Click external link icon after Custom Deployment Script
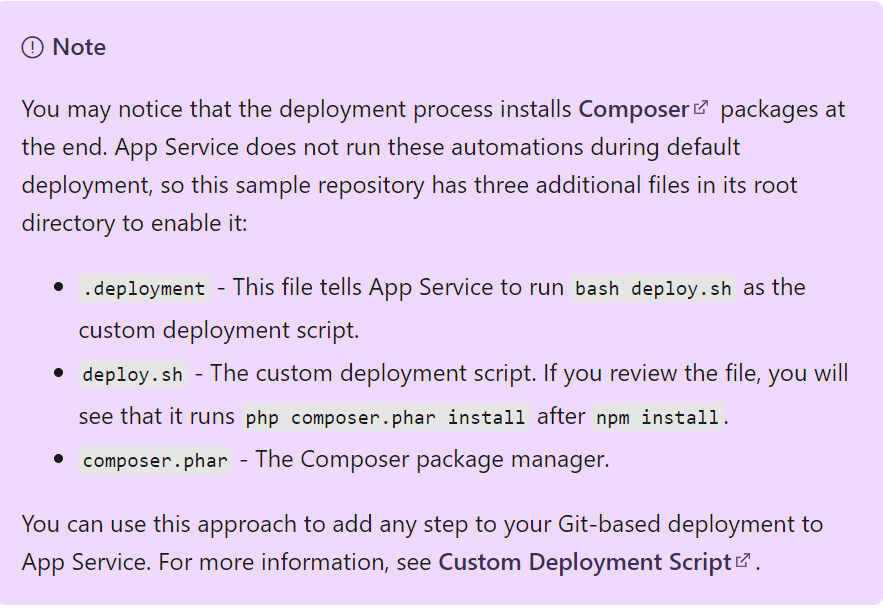883x610 pixels. pos(743,560)
